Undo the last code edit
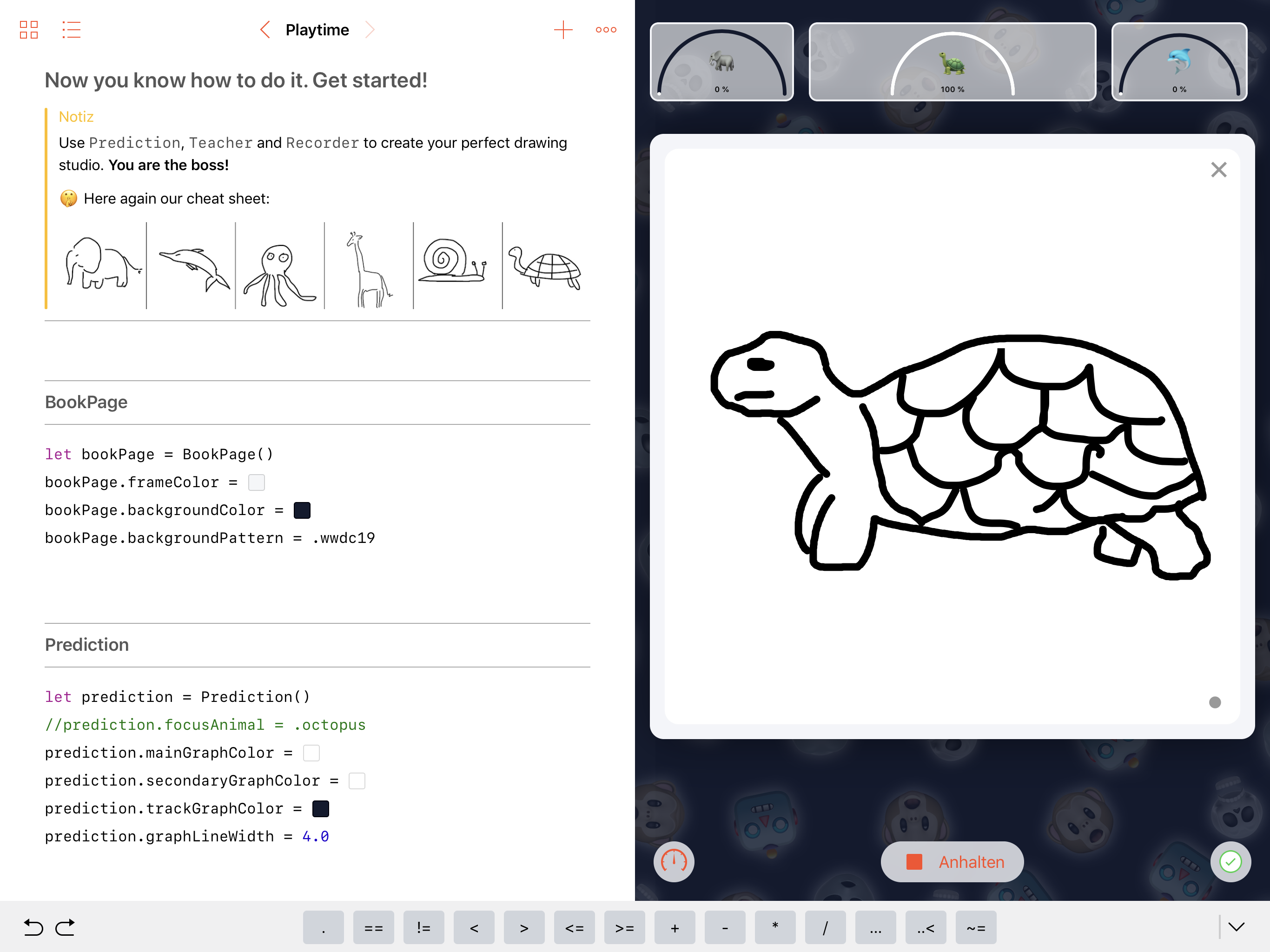The height and width of the screenshot is (952, 1270). [x=33, y=927]
